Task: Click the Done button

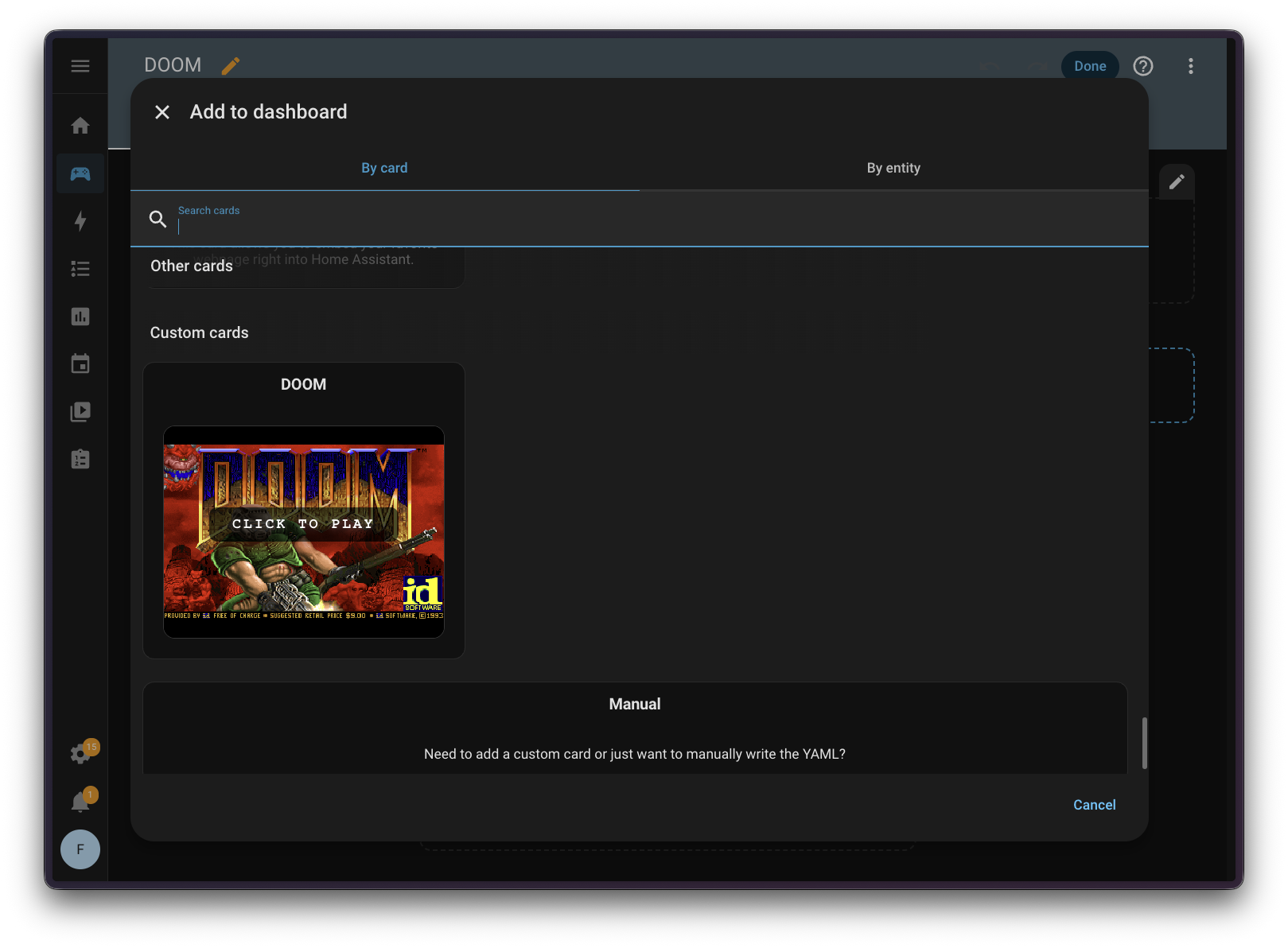Action: tap(1090, 66)
